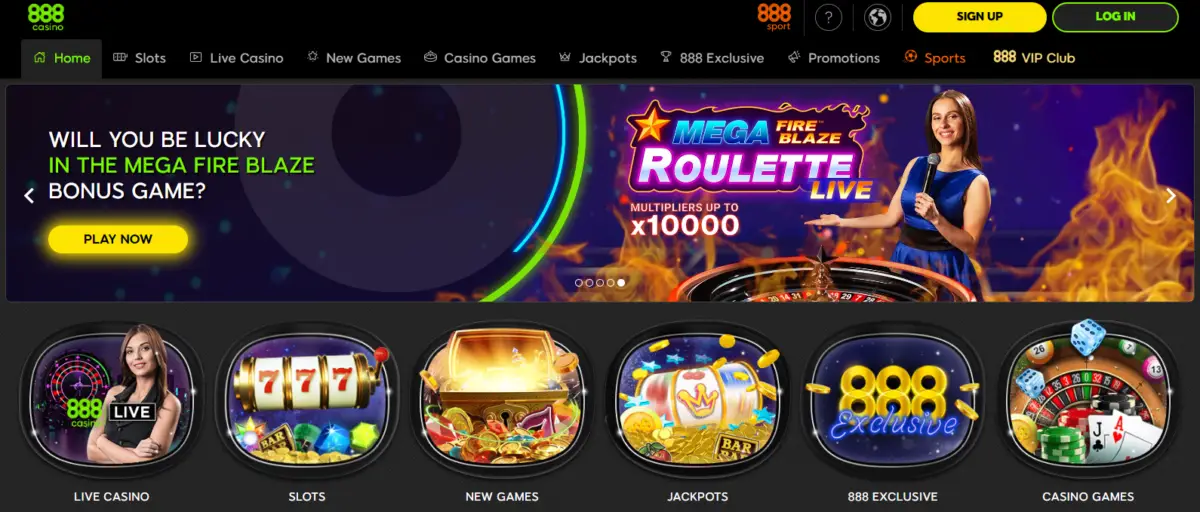Open the Slots 777 category tile

[307, 401]
